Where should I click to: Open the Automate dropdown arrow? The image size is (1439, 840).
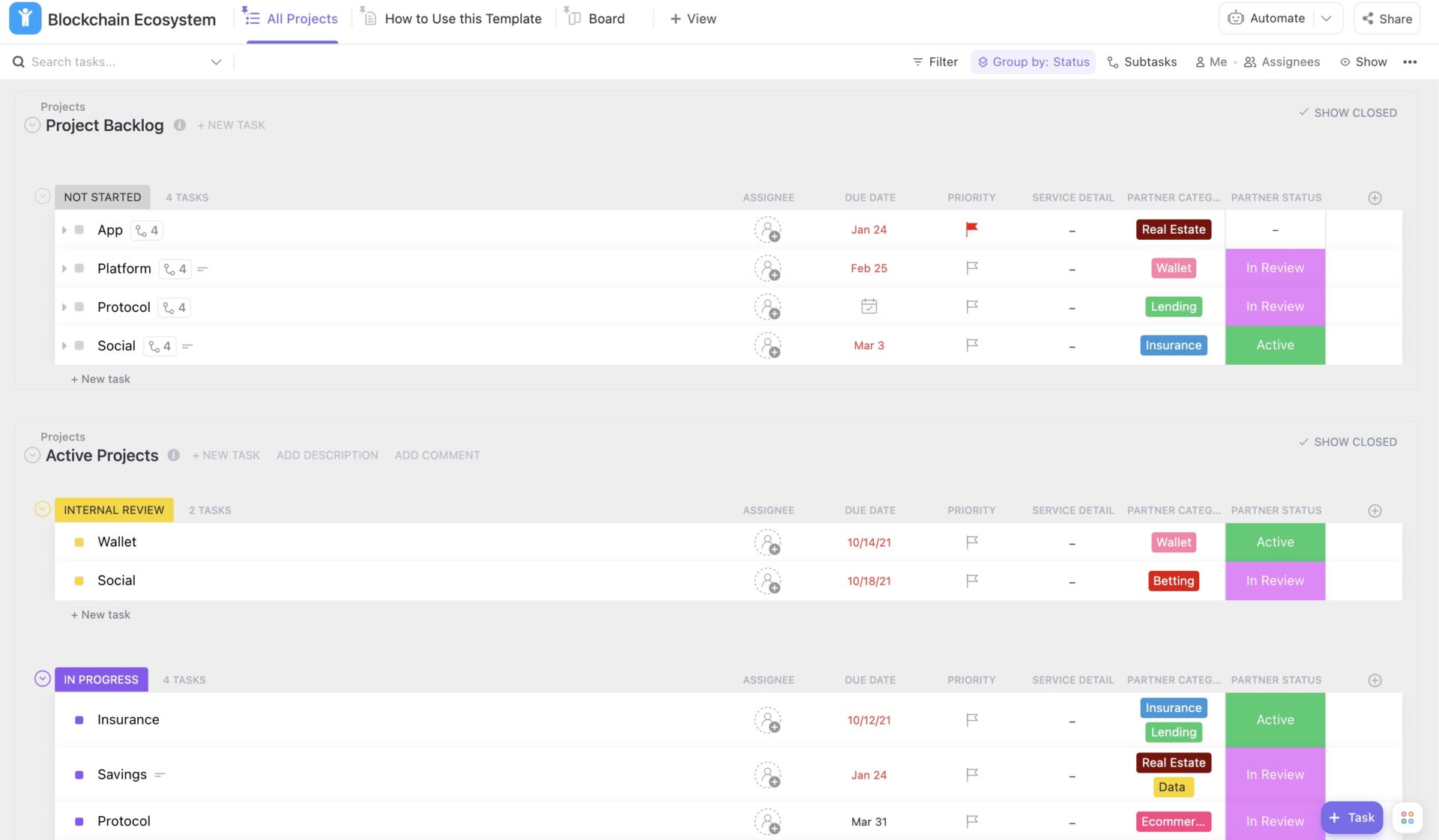point(1327,19)
